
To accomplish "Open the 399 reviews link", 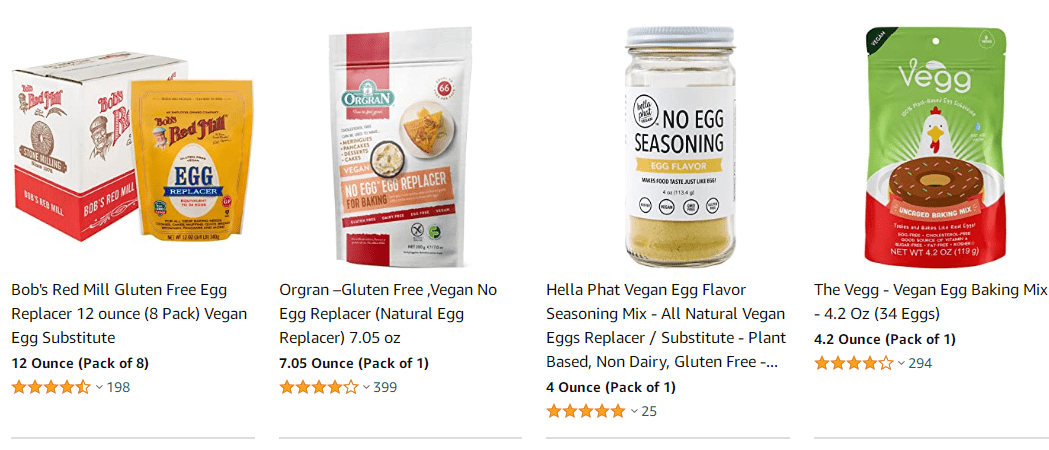I will click(385, 387).
